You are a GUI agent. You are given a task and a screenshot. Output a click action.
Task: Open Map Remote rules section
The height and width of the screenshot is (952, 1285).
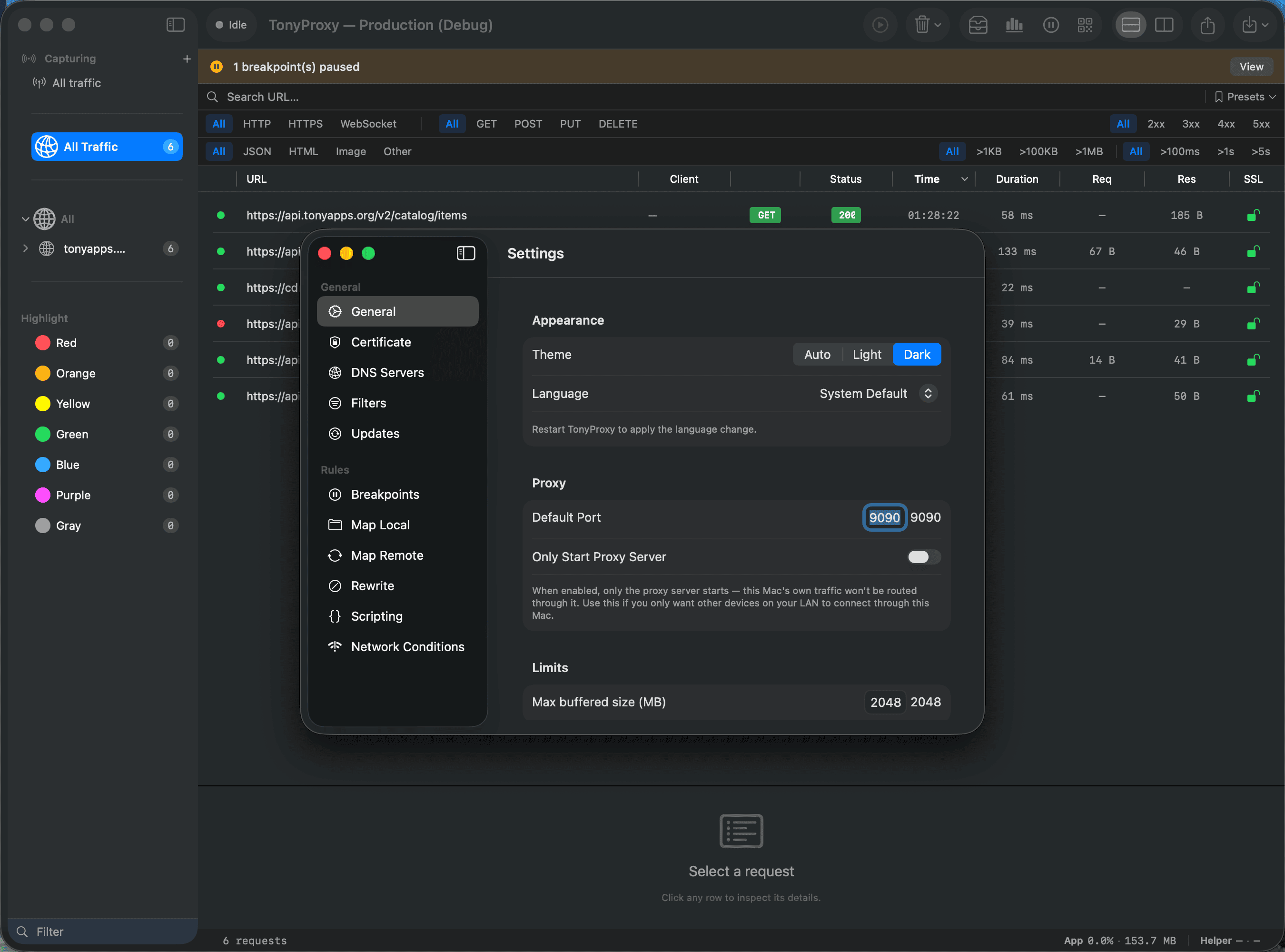pos(397,555)
